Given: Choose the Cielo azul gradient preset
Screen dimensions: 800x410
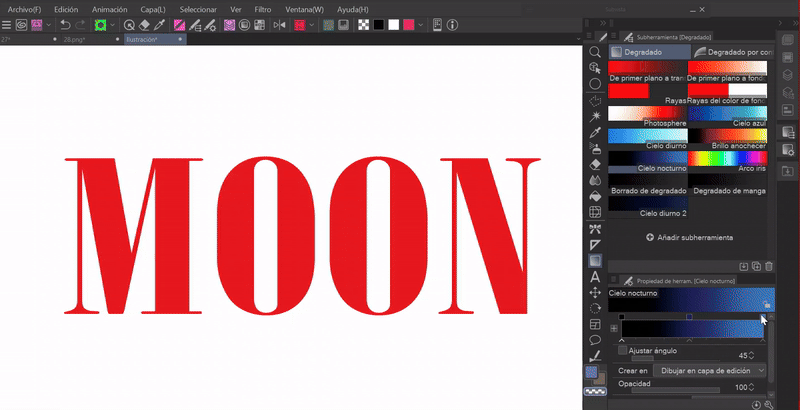Looking at the screenshot, I should 728,116.
